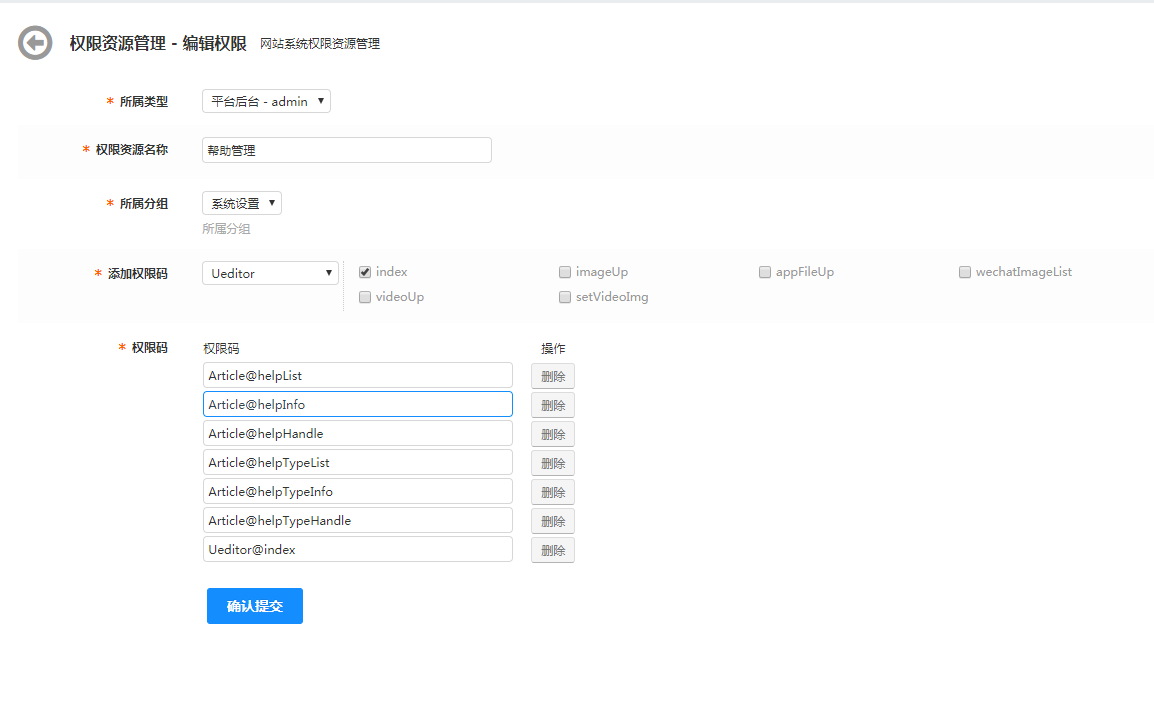Click the back arrow icon
This screenshot has width=1154, height=703.
tap(35, 43)
